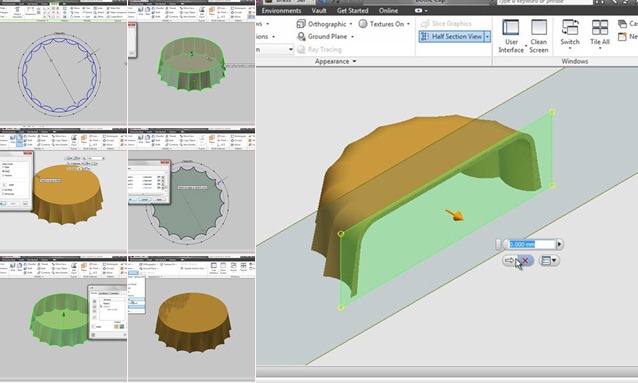Expand the Appearance panel title
This screenshot has width=638, height=383.
[335, 61]
